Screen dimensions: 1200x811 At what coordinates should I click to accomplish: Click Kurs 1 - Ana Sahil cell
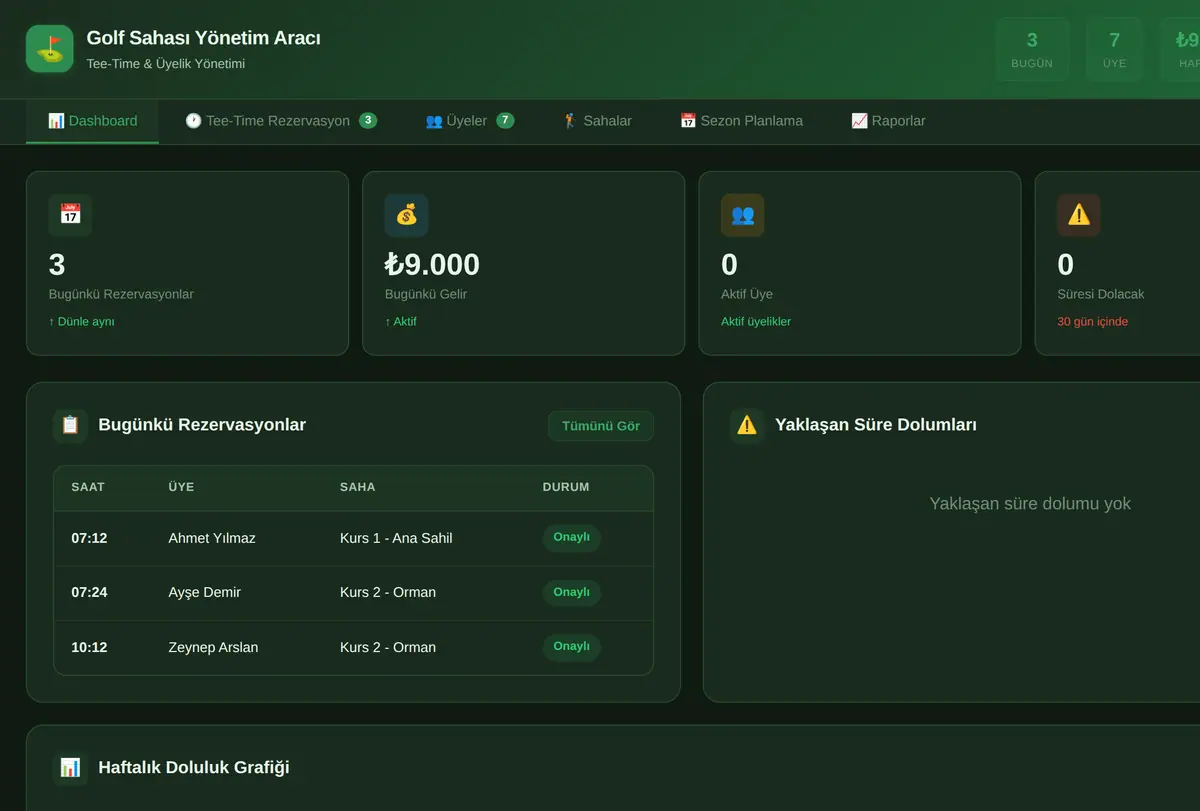pyautogui.click(x=396, y=538)
